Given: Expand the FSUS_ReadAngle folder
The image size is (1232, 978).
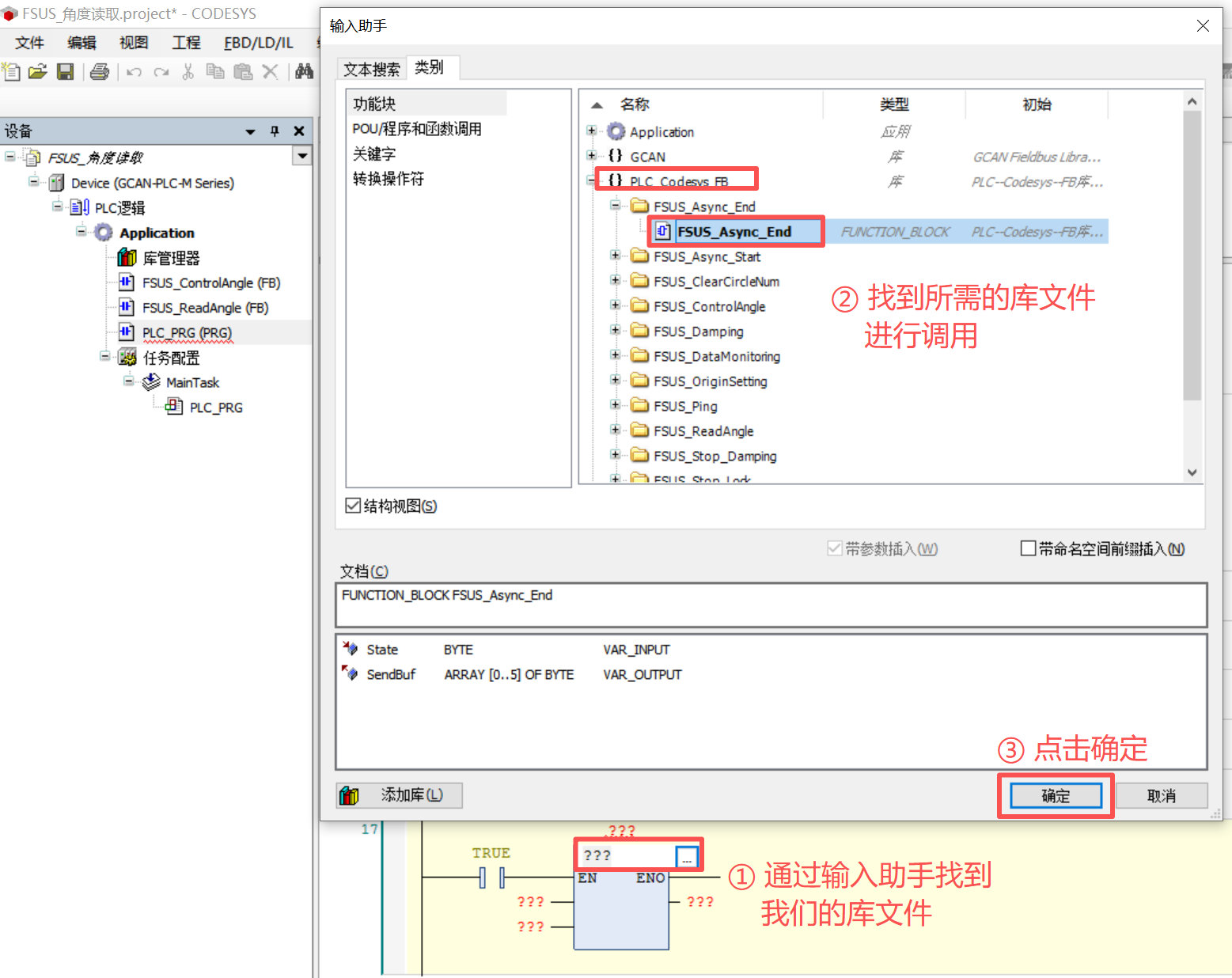Looking at the screenshot, I should [615, 430].
